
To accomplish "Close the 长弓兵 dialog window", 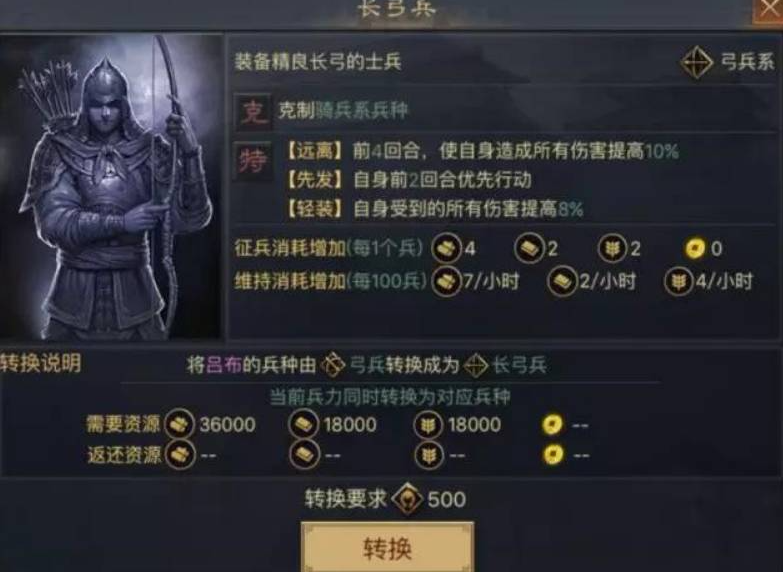I will (x=768, y=10).
